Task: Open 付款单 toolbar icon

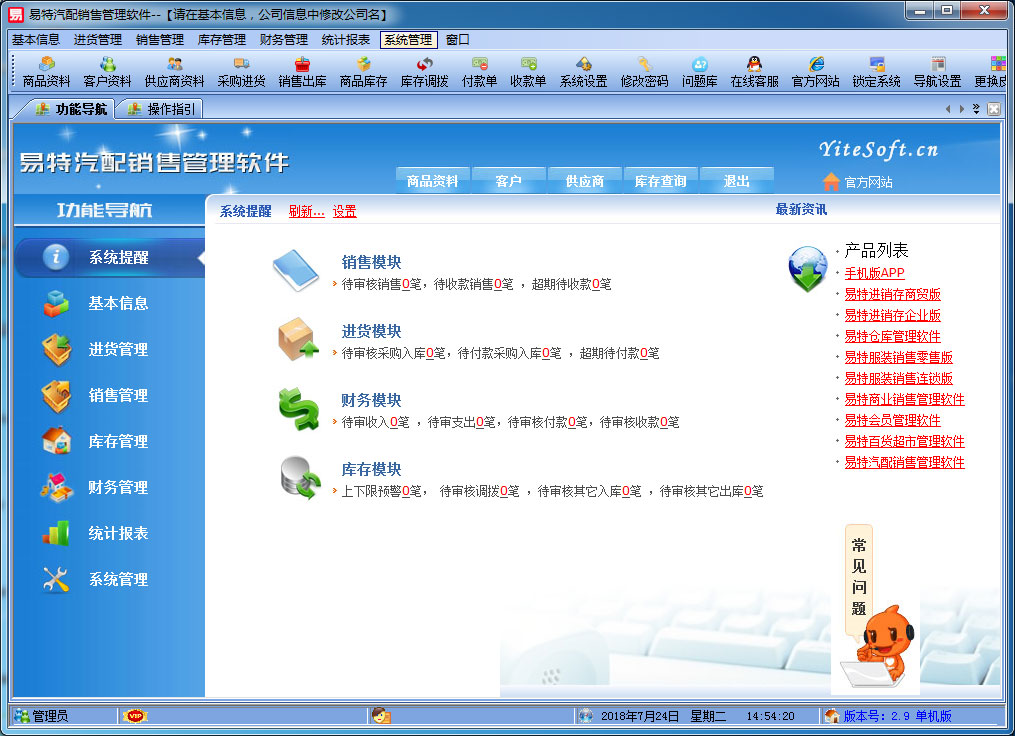Action: point(480,72)
